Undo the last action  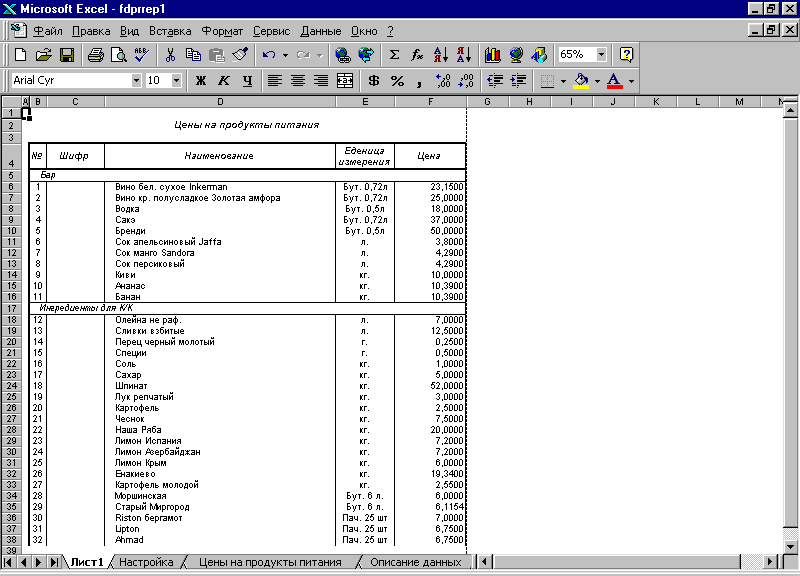click(x=269, y=55)
